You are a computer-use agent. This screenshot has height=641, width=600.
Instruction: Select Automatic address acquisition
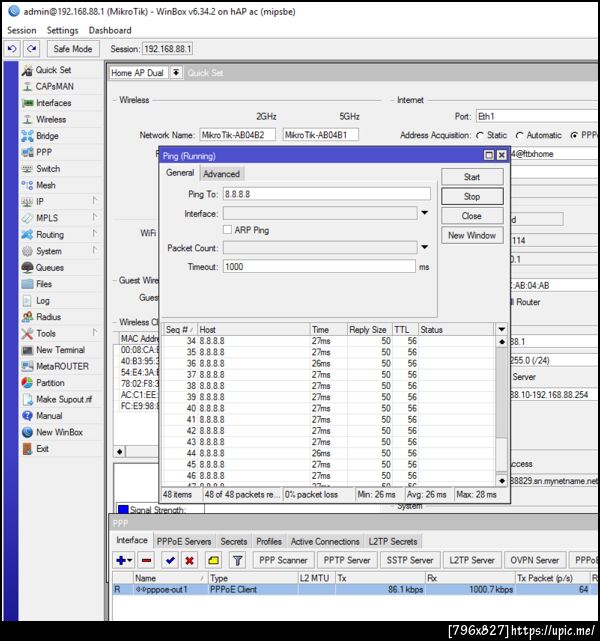click(519, 135)
